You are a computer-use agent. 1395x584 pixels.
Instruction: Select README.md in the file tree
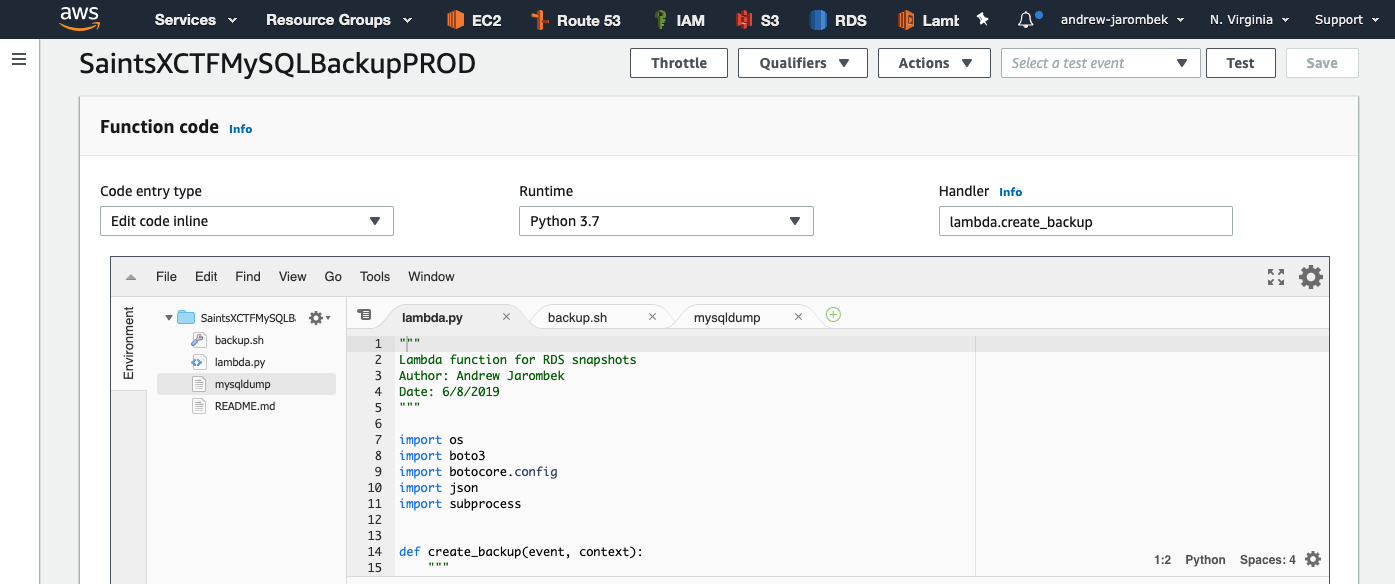pos(246,406)
